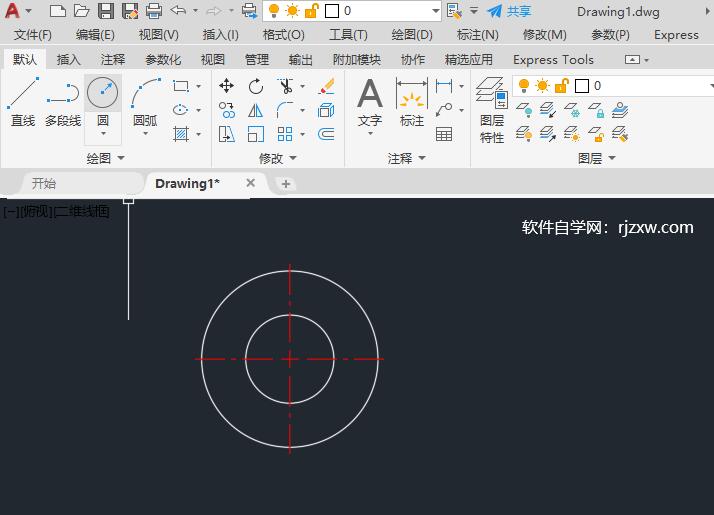Image resolution: width=714 pixels, height=515 pixels.
Task: Switch to the Insert (插入) ribbon tab
Action: pos(68,59)
